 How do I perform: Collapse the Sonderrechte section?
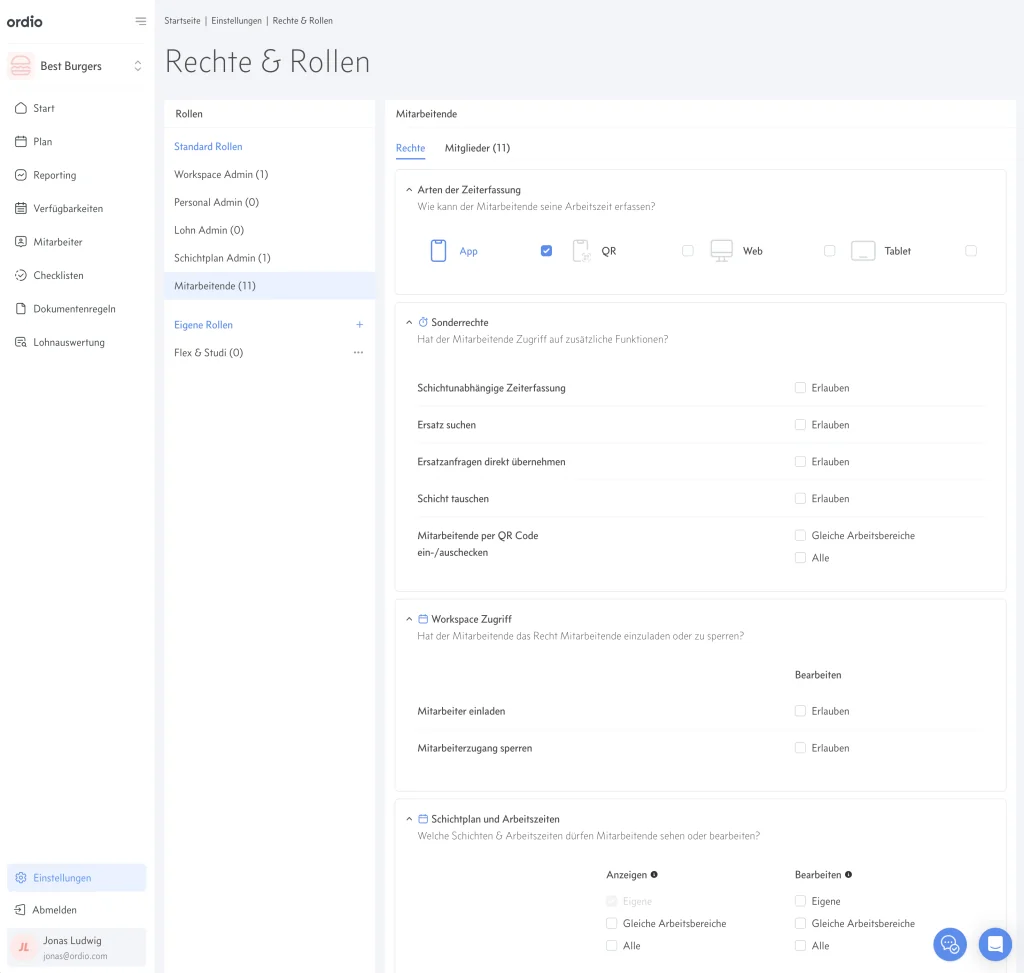pyautogui.click(x=408, y=322)
